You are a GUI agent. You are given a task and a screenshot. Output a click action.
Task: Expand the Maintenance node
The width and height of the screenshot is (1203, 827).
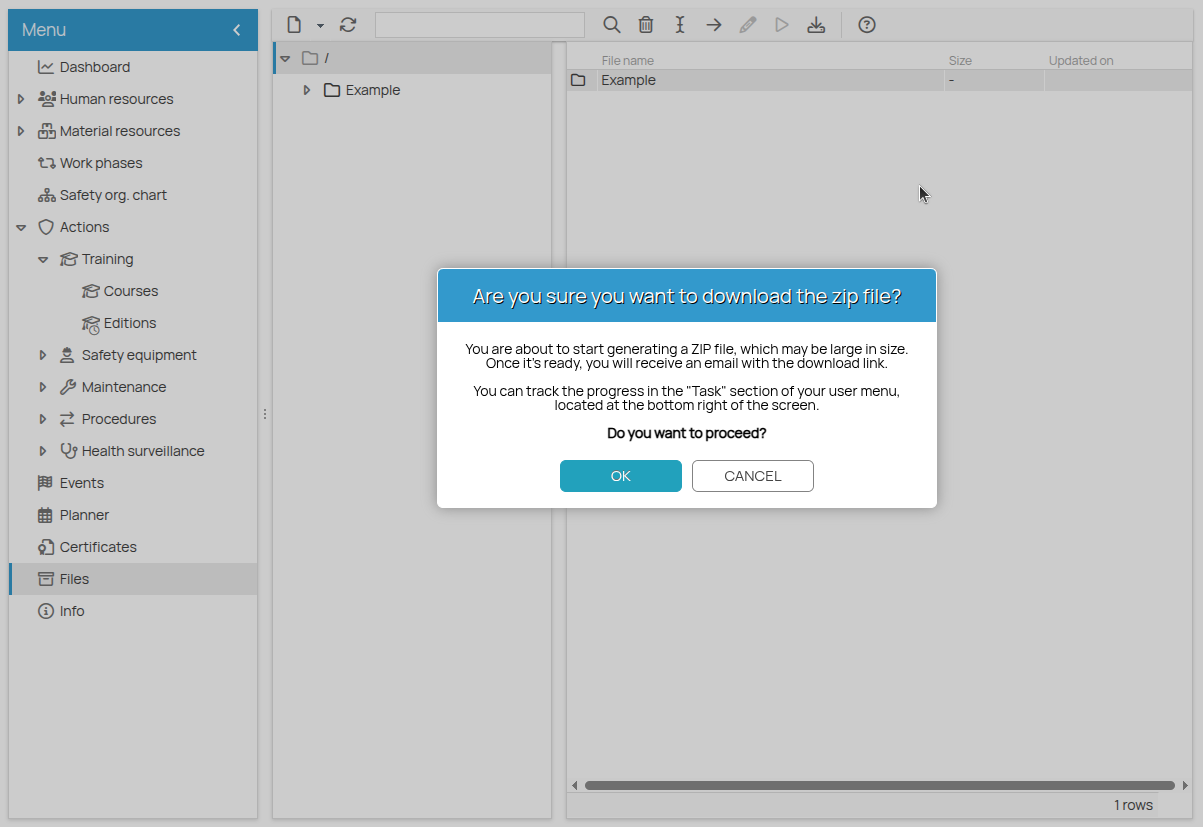coord(43,387)
